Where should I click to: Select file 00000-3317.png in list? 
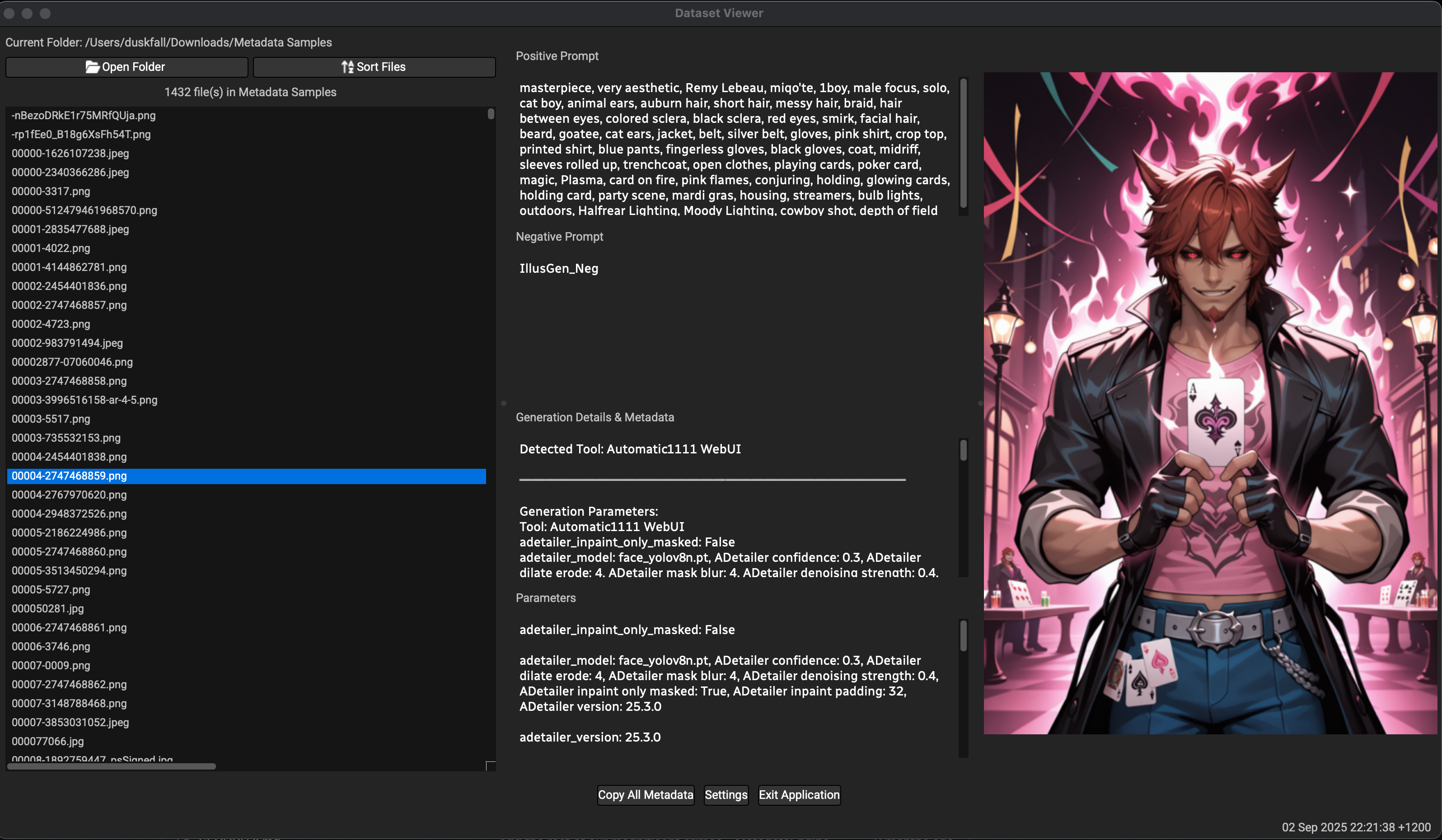point(51,191)
